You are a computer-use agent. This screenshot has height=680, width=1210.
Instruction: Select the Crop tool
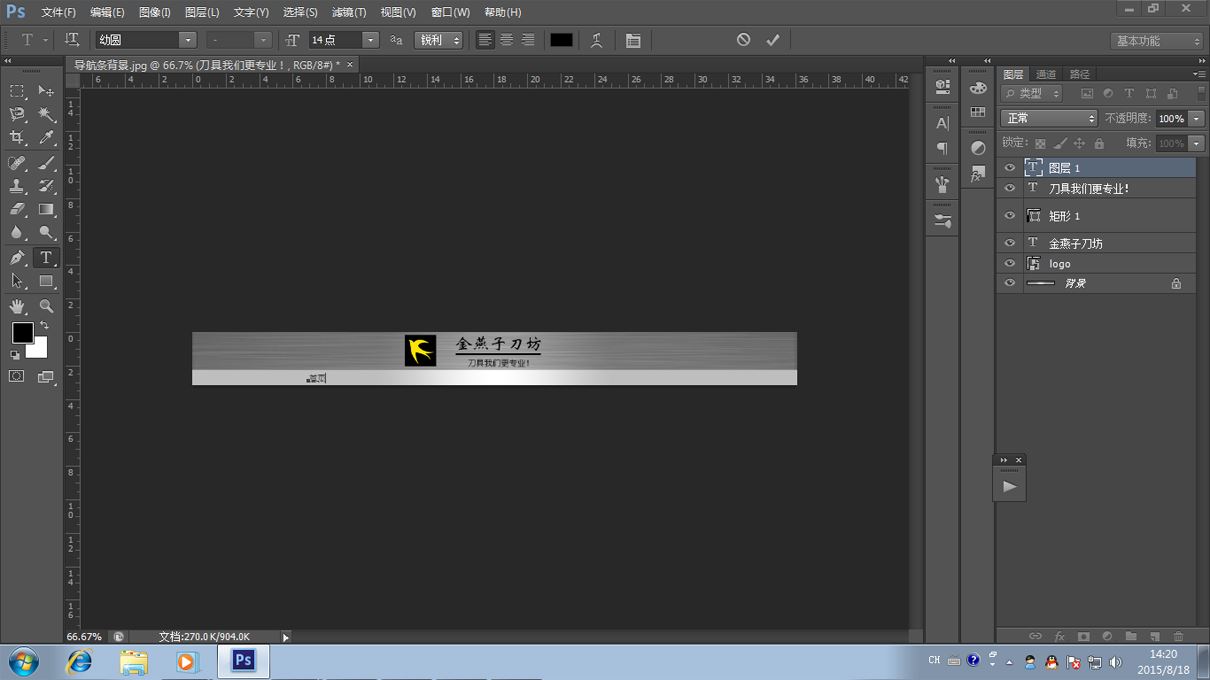[x=17, y=138]
